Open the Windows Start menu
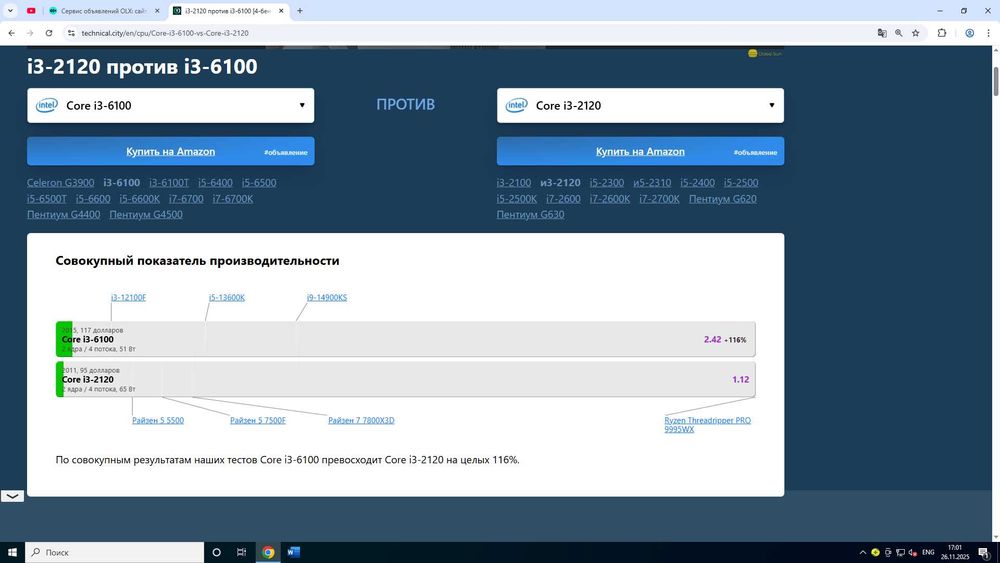This screenshot has height=563, width=1000. 12,553
